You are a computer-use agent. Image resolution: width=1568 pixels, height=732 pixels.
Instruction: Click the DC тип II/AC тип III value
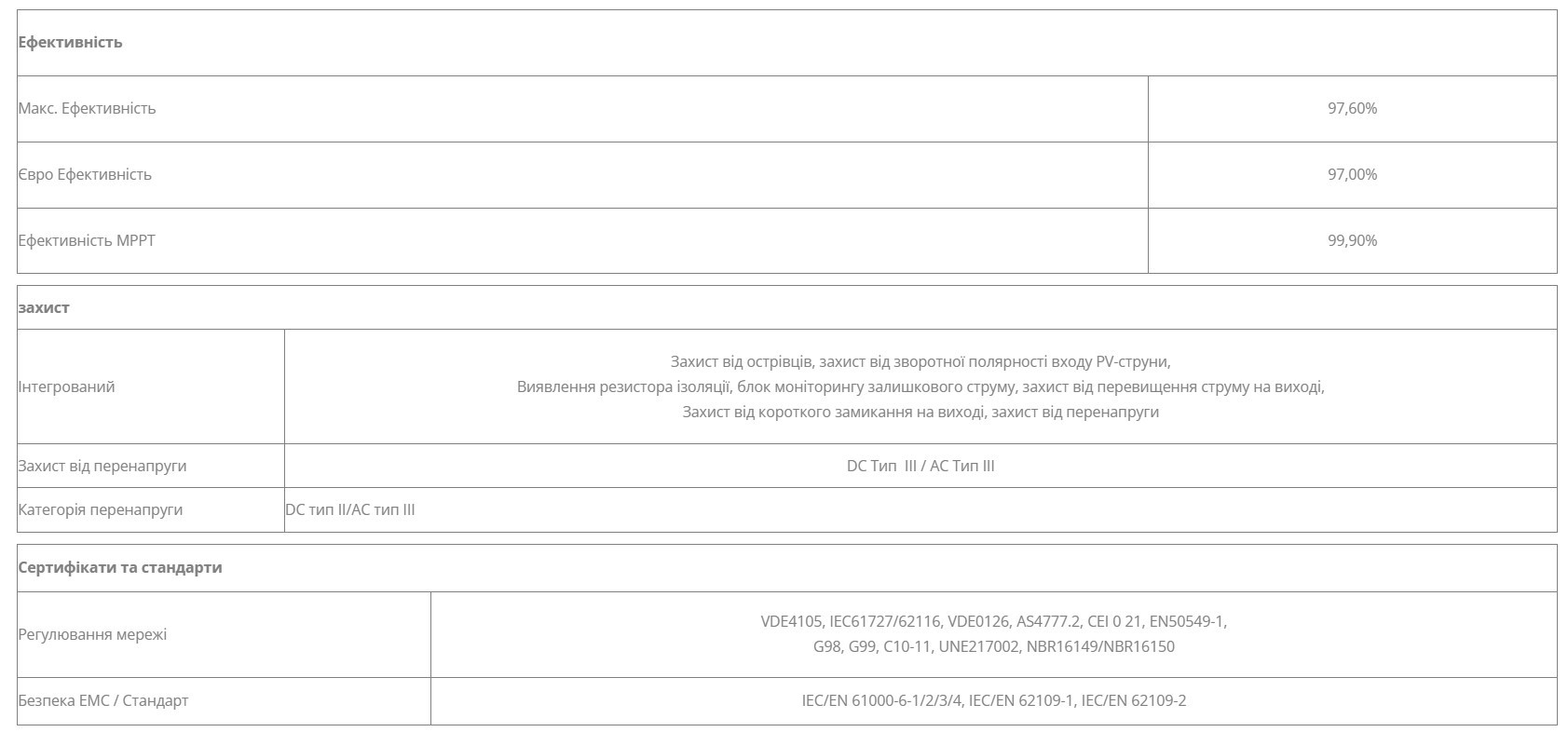(x=350, y=509)
